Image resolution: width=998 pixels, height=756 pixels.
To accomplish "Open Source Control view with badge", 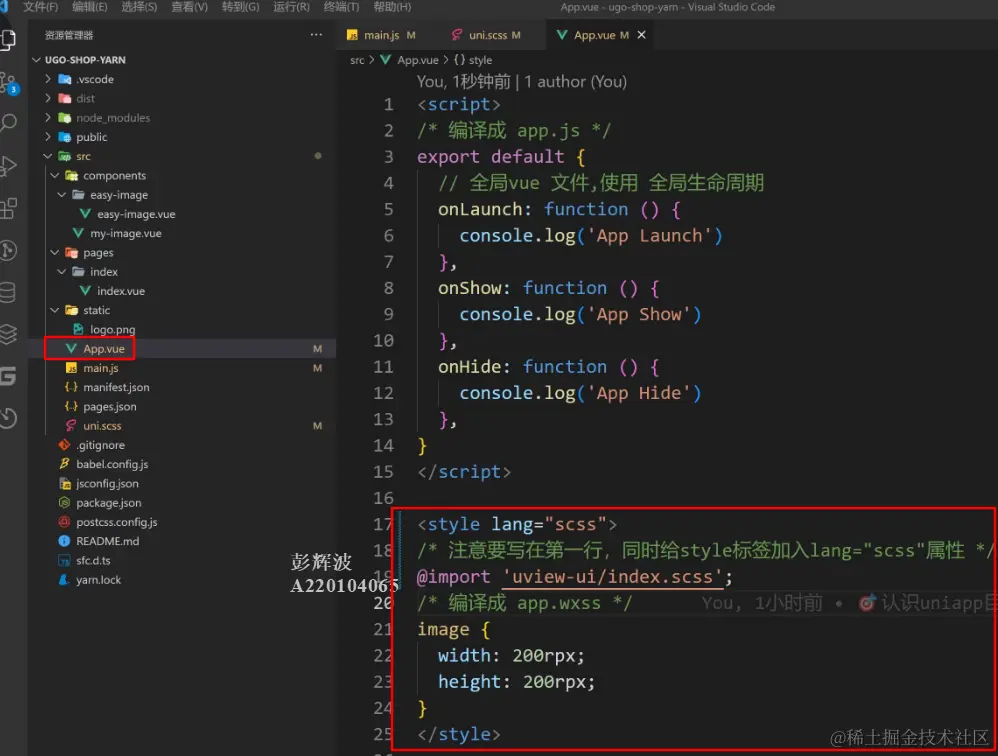I will [8, 83].
